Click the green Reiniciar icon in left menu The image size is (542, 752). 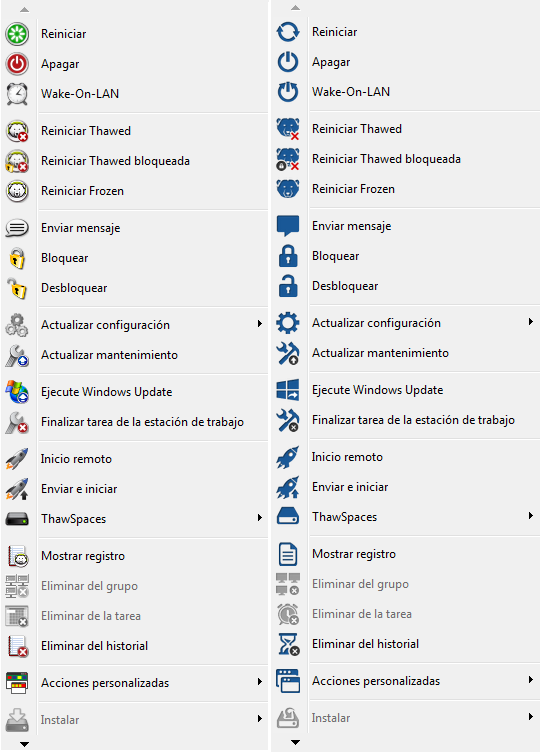17,34
